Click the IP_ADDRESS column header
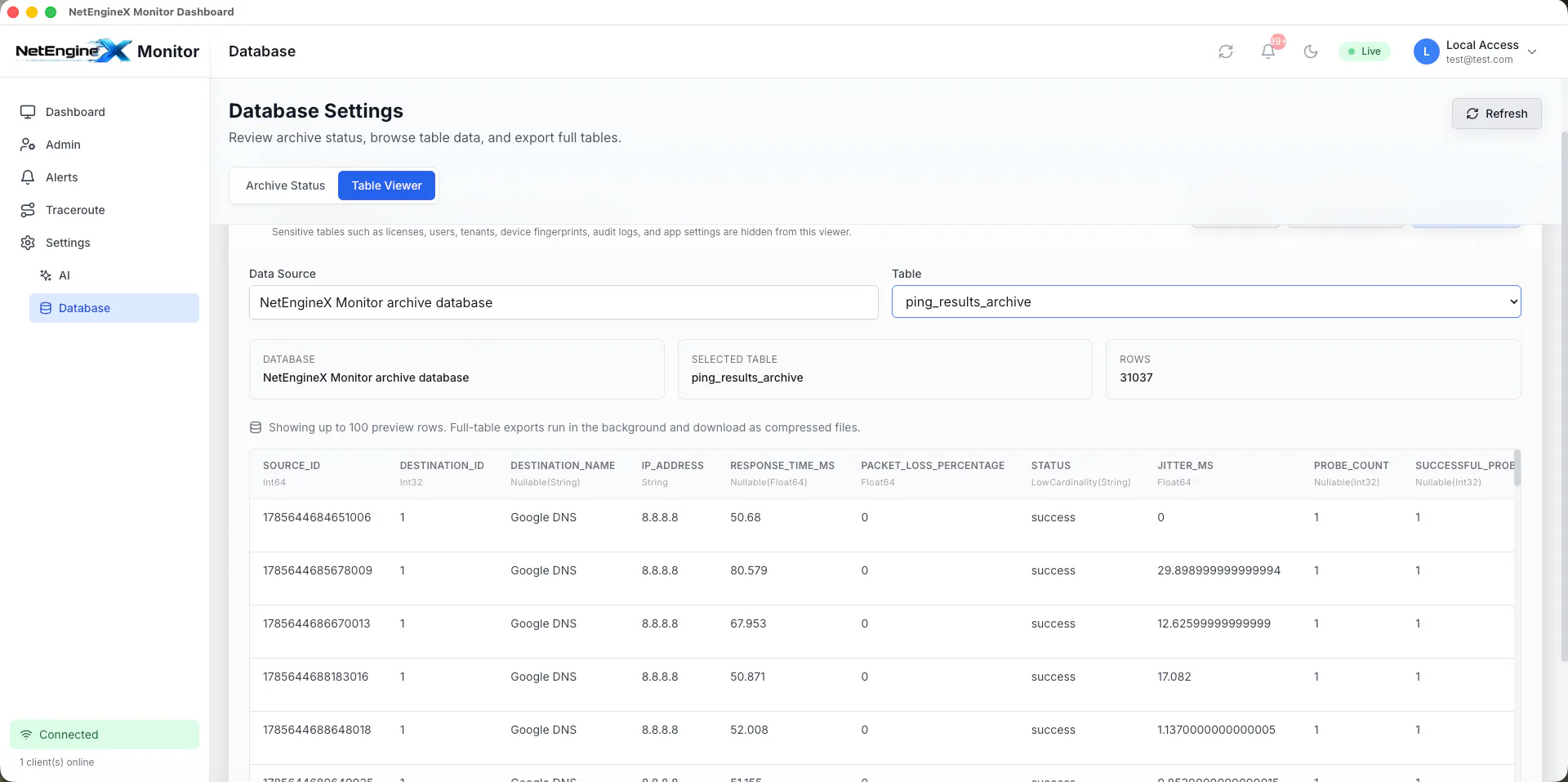The height and width of the screenshot is (782, 1568). tap(672, 466)
